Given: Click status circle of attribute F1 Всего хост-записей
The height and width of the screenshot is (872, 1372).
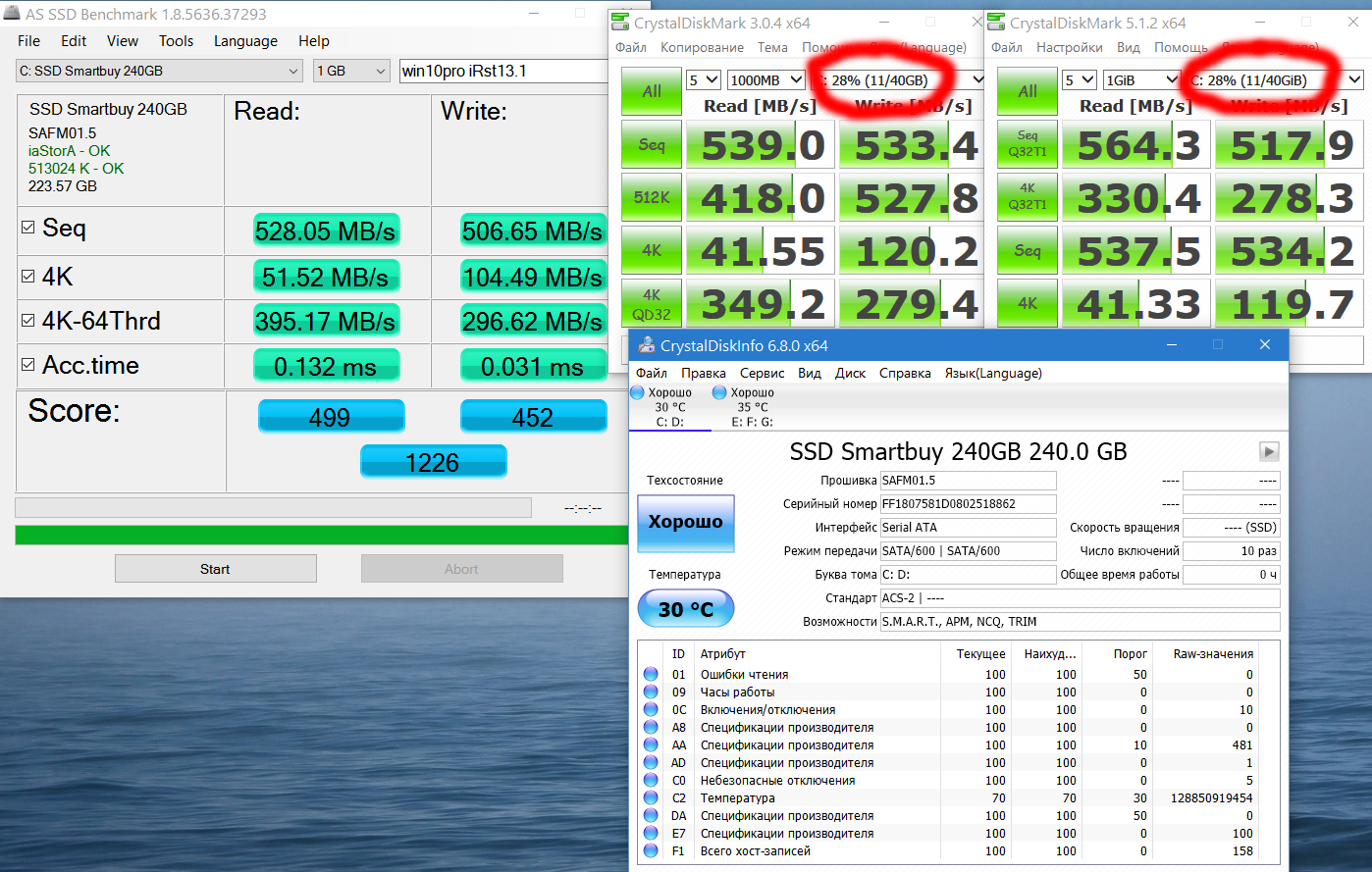Looking at the screenshot, I should (651, 851).
